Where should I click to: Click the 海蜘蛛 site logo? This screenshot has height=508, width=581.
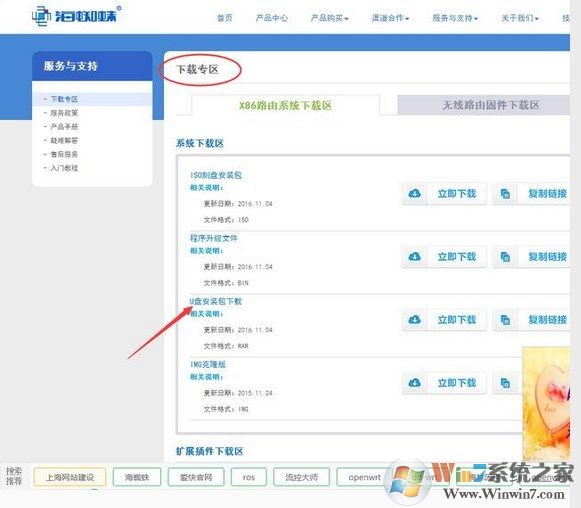(76, 16)
